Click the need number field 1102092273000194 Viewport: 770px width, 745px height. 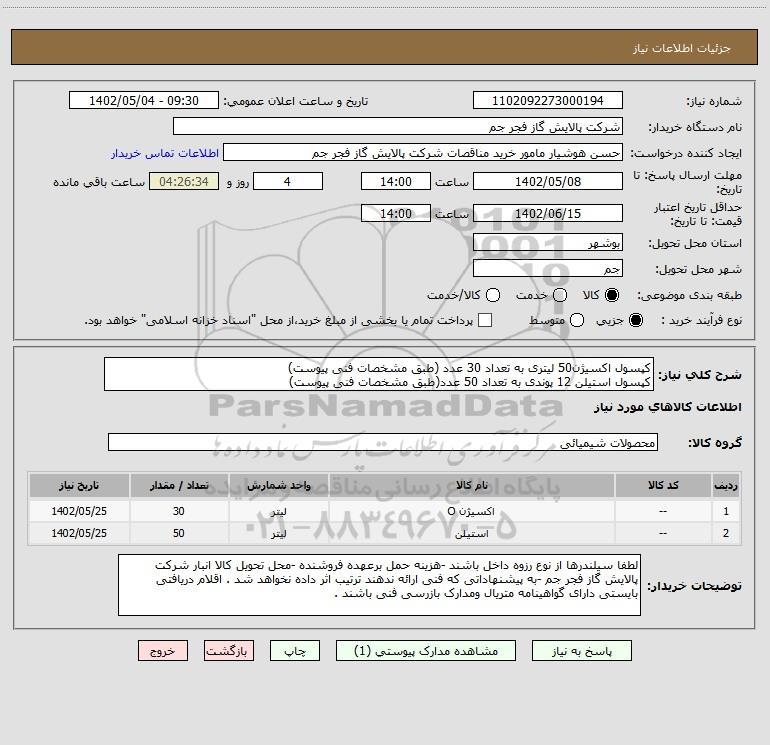pyautogui.click(x=548, y=101)
